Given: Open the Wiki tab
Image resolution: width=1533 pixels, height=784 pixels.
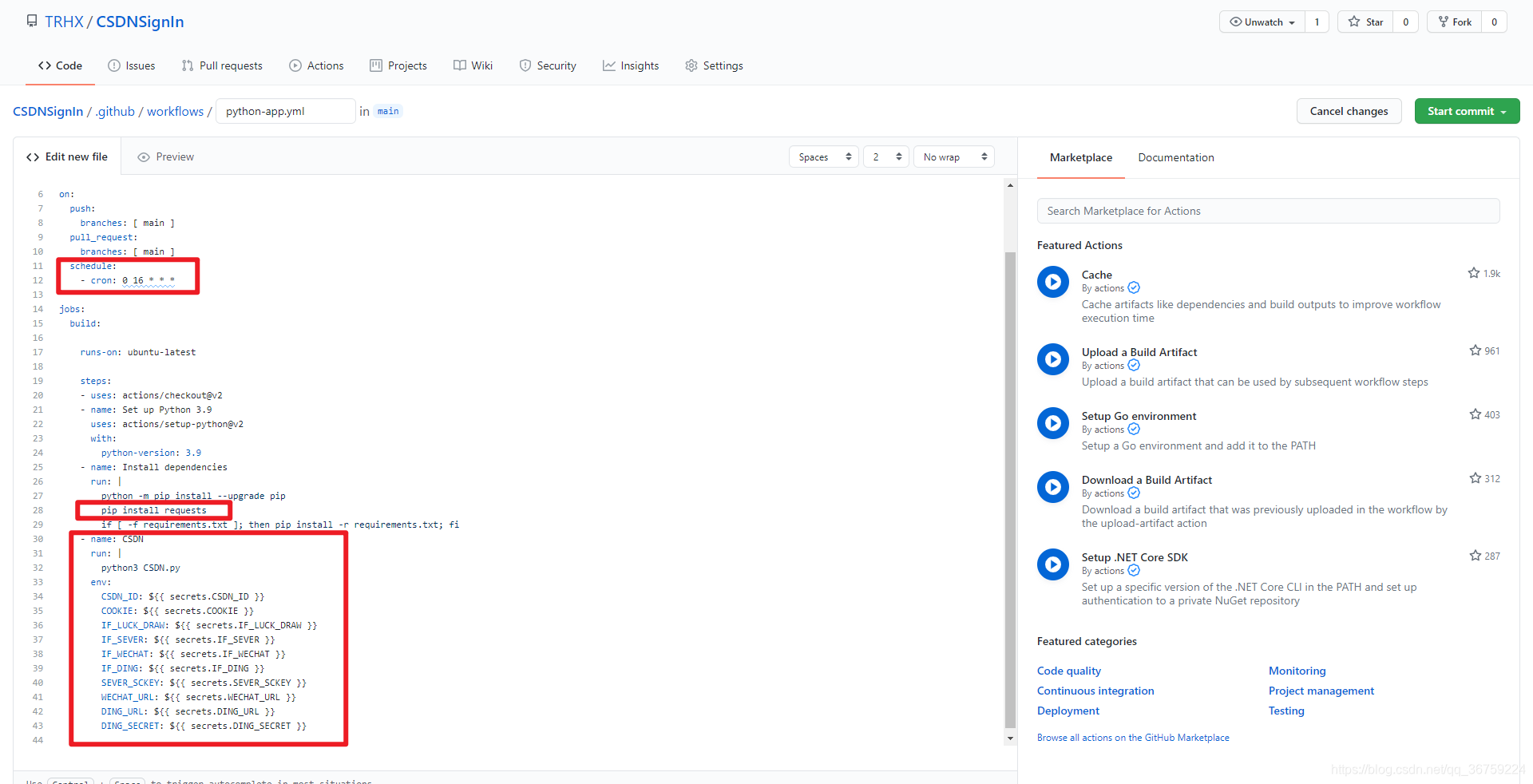Looking at the screenshot, I should point(473,65).
